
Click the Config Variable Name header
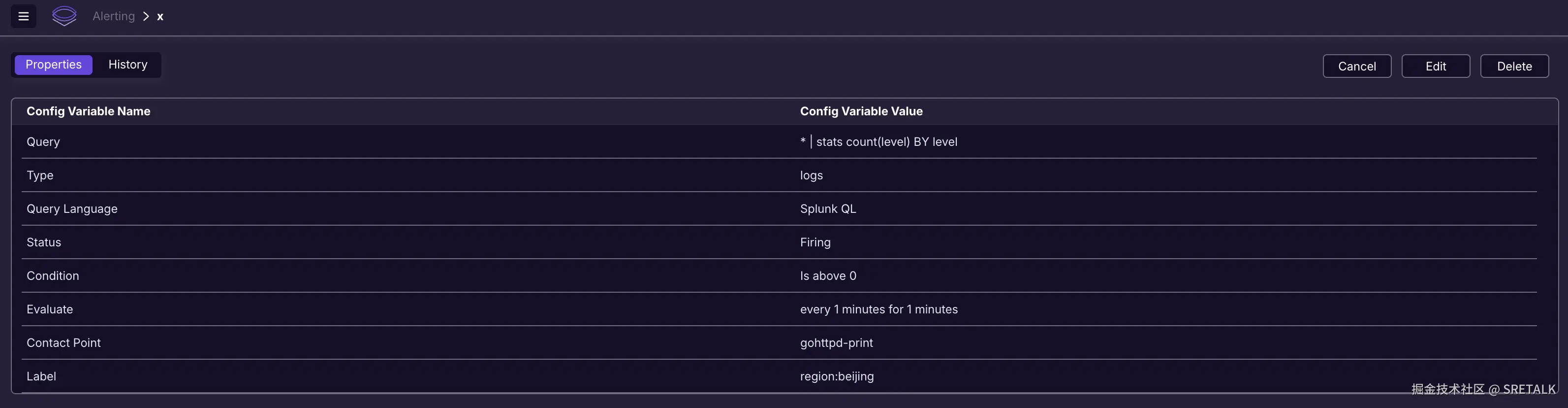pyautogui.click(x=88, y=111)
